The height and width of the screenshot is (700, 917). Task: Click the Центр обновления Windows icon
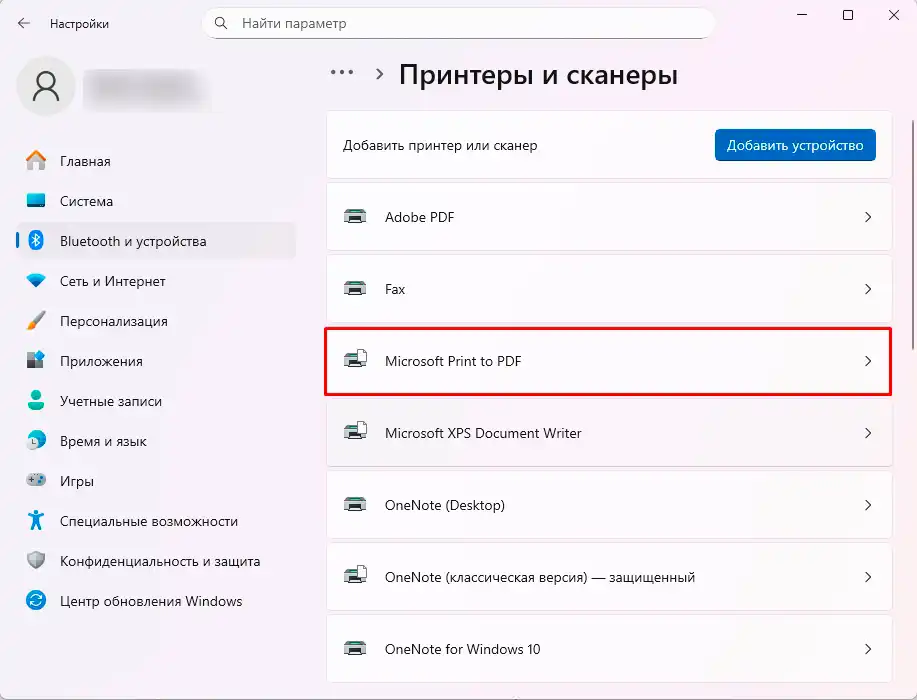(x=37, y=601)
